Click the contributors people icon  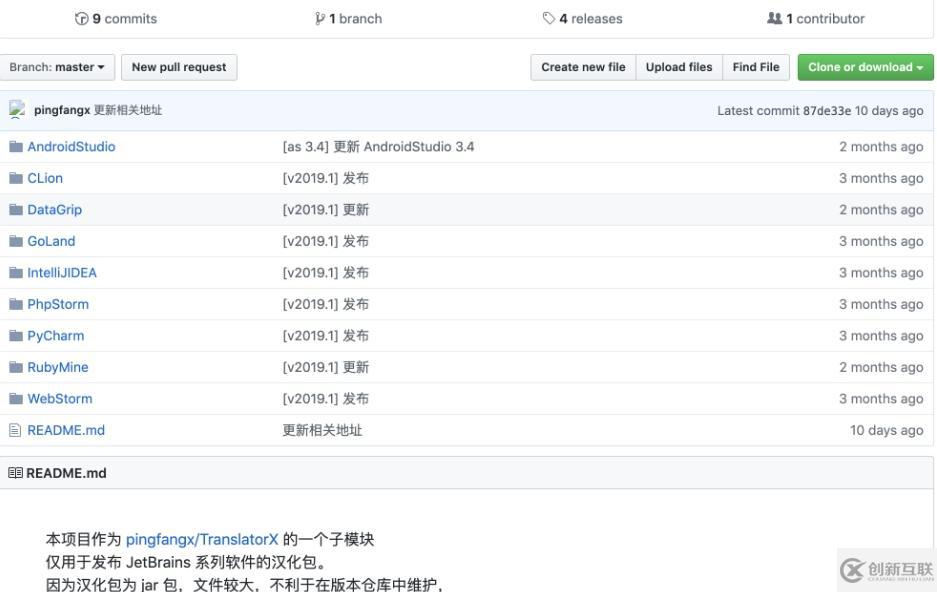[774, 19]
